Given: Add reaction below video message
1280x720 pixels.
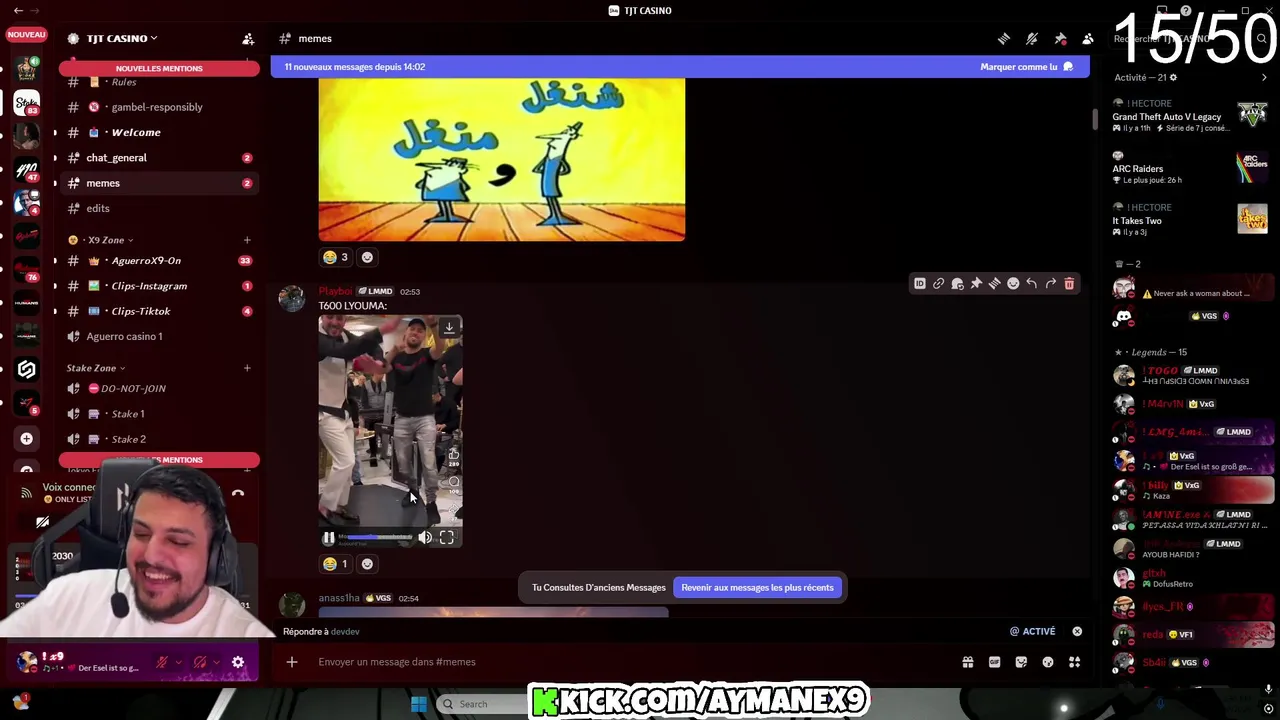Looking at the screenshot, I should pyautogui.click(x=367, y=564).
